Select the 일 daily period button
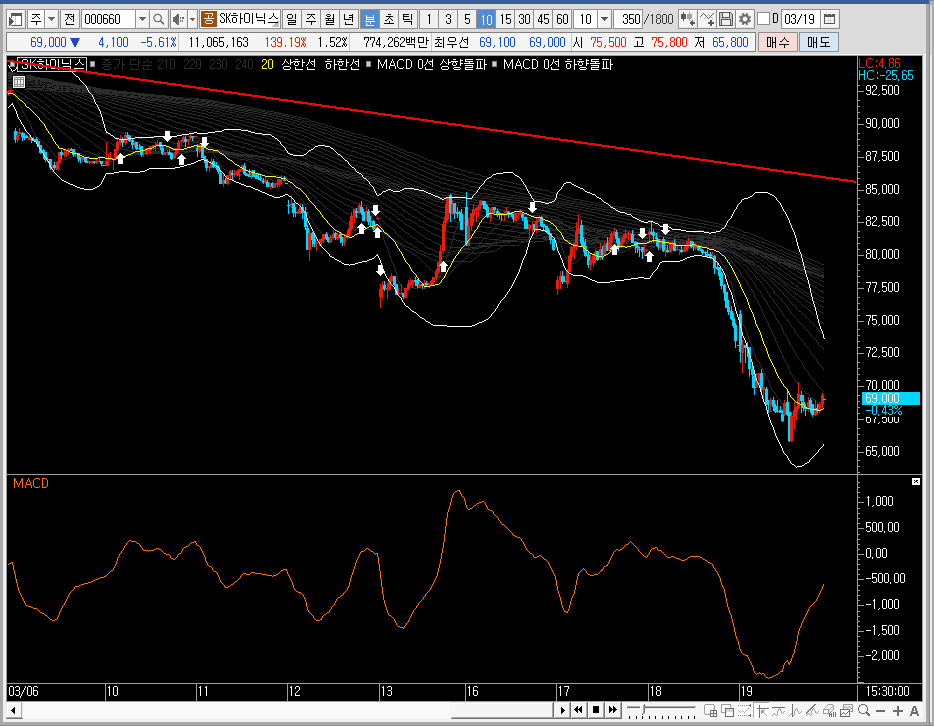The height and width of the screenshot is (726, 934). point(291,20)
